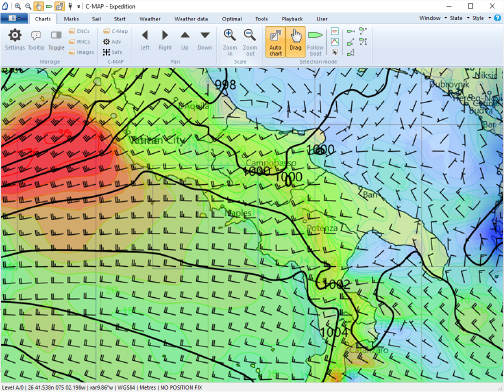
Task: Open the State dropdown
Action: pos(459,18)
